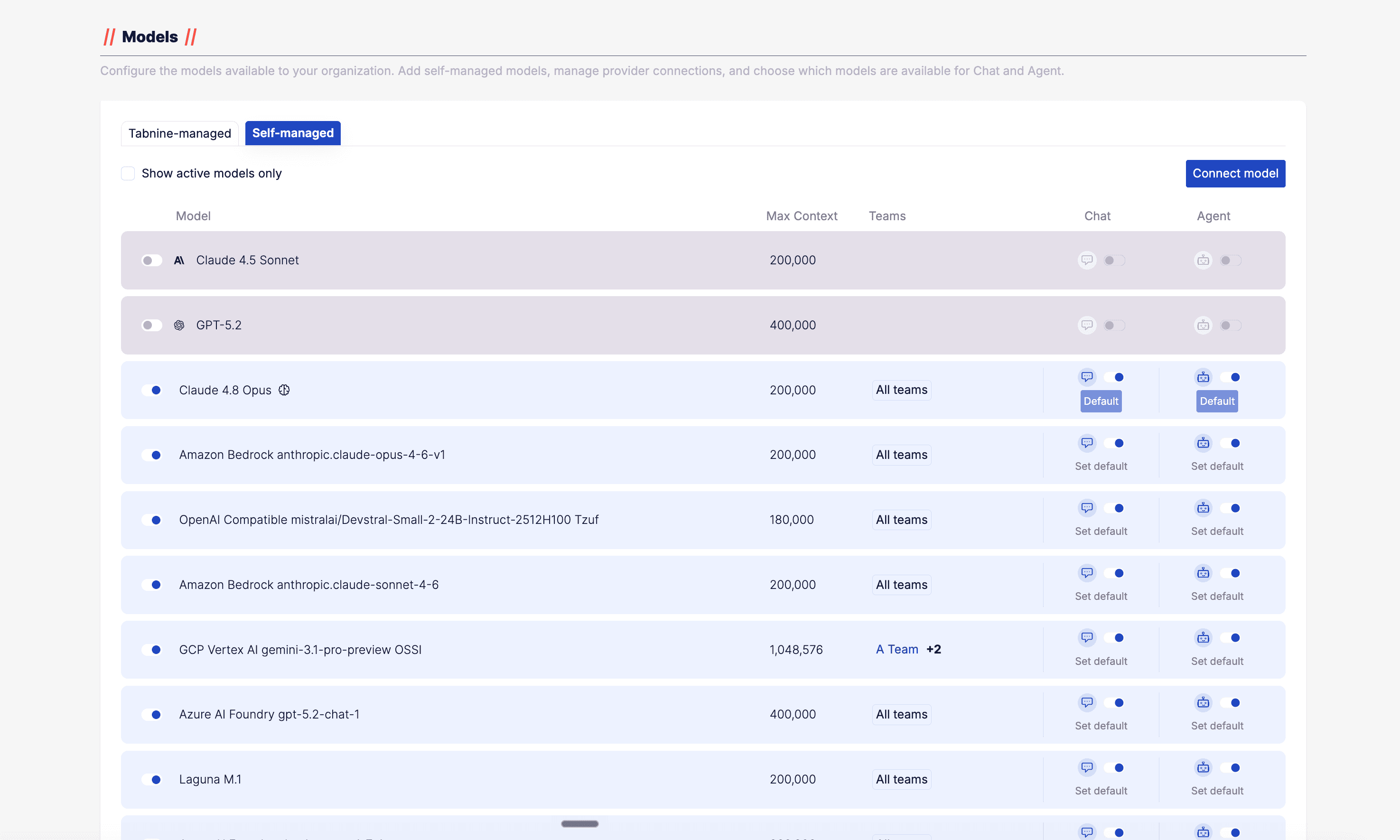Click chat icon for Bedrock claude-opus-4-6-v1
The height and width of the screenshot is (840, 1400).
click(x=1087, y=443)
